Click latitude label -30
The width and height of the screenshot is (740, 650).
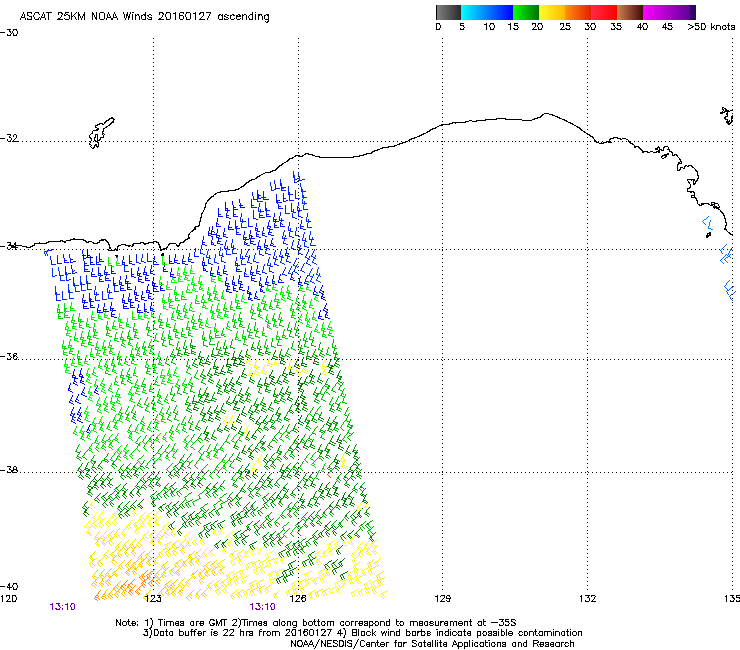tap(9, 33)
